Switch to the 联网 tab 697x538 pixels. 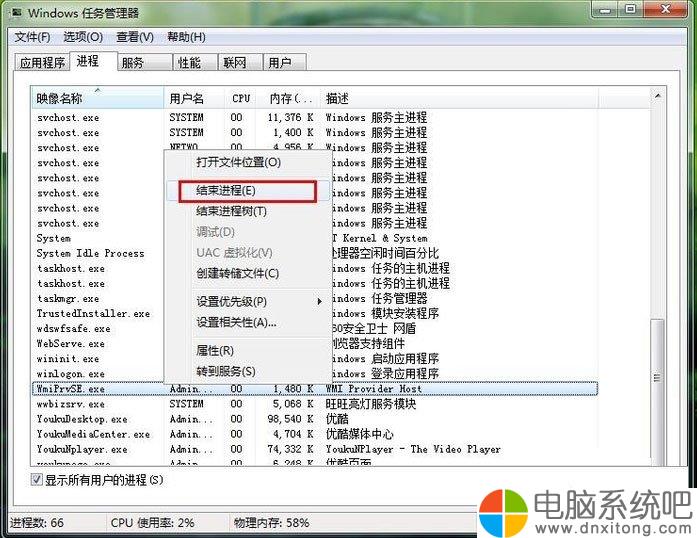click(x=240, y=63)
